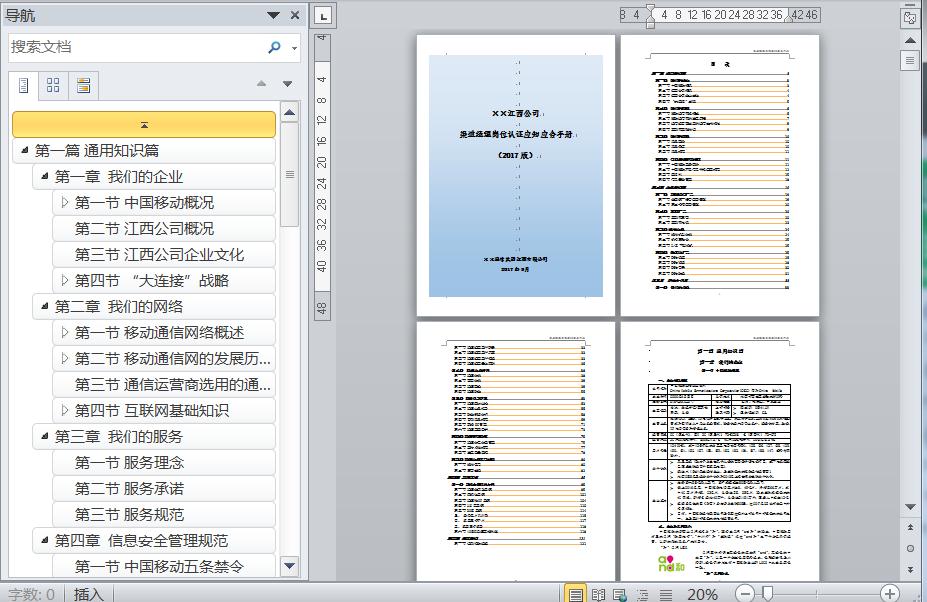Click document scrollbar up arrow
This screenshot has height=602, width=927.
pos(910,40)
